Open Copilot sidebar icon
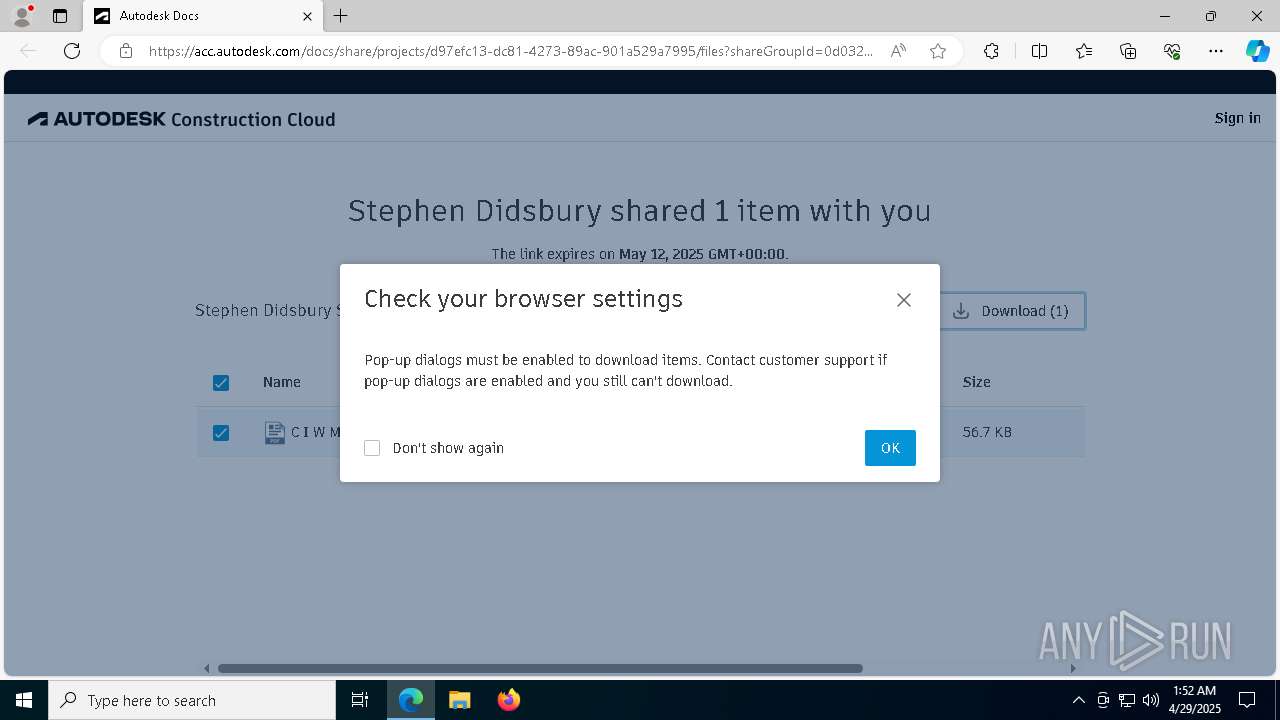Screen dimensions: 1280x720 (x=1257, y=51)
